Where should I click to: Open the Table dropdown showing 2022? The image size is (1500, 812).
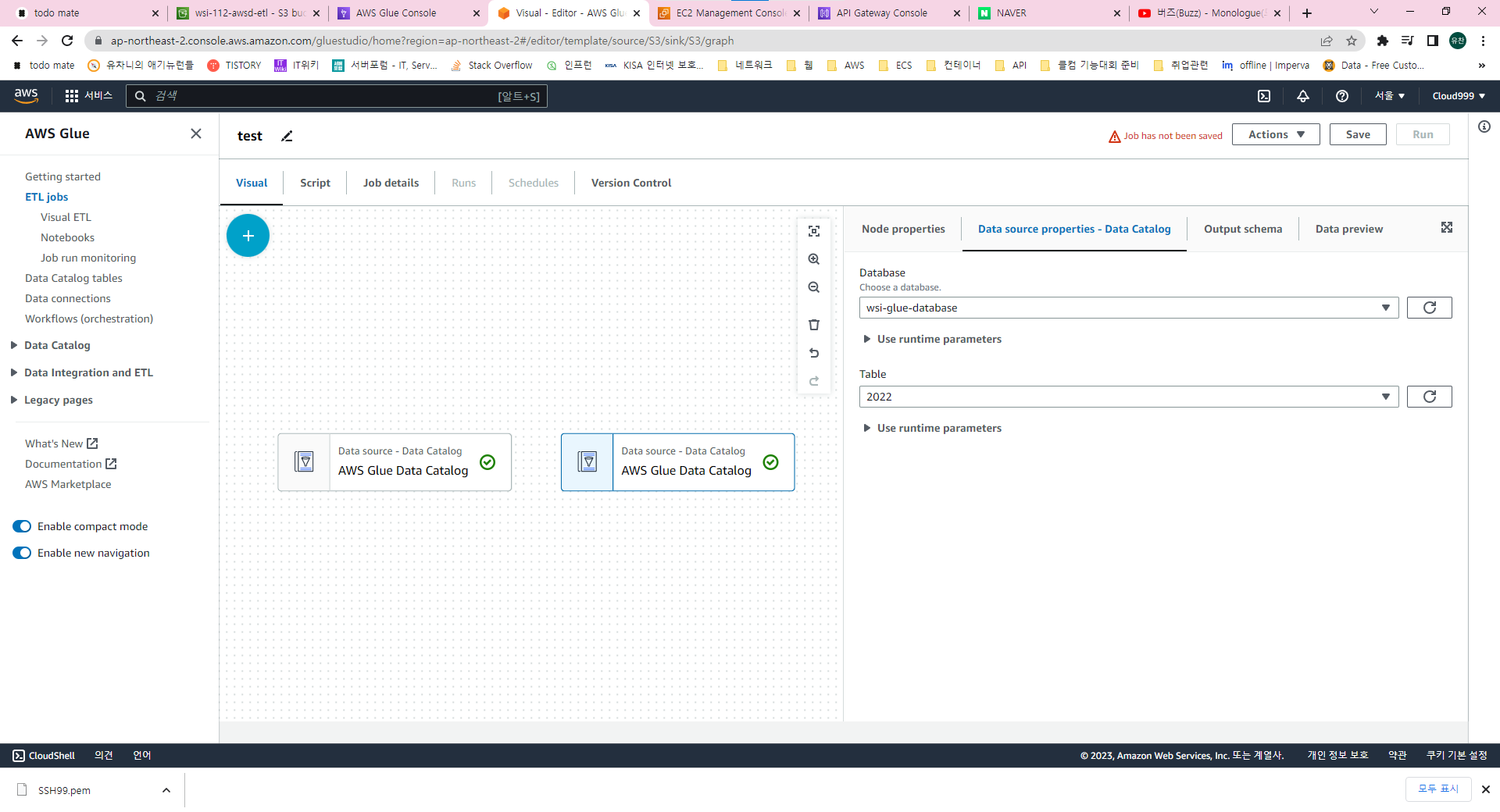click(1129, 397)
